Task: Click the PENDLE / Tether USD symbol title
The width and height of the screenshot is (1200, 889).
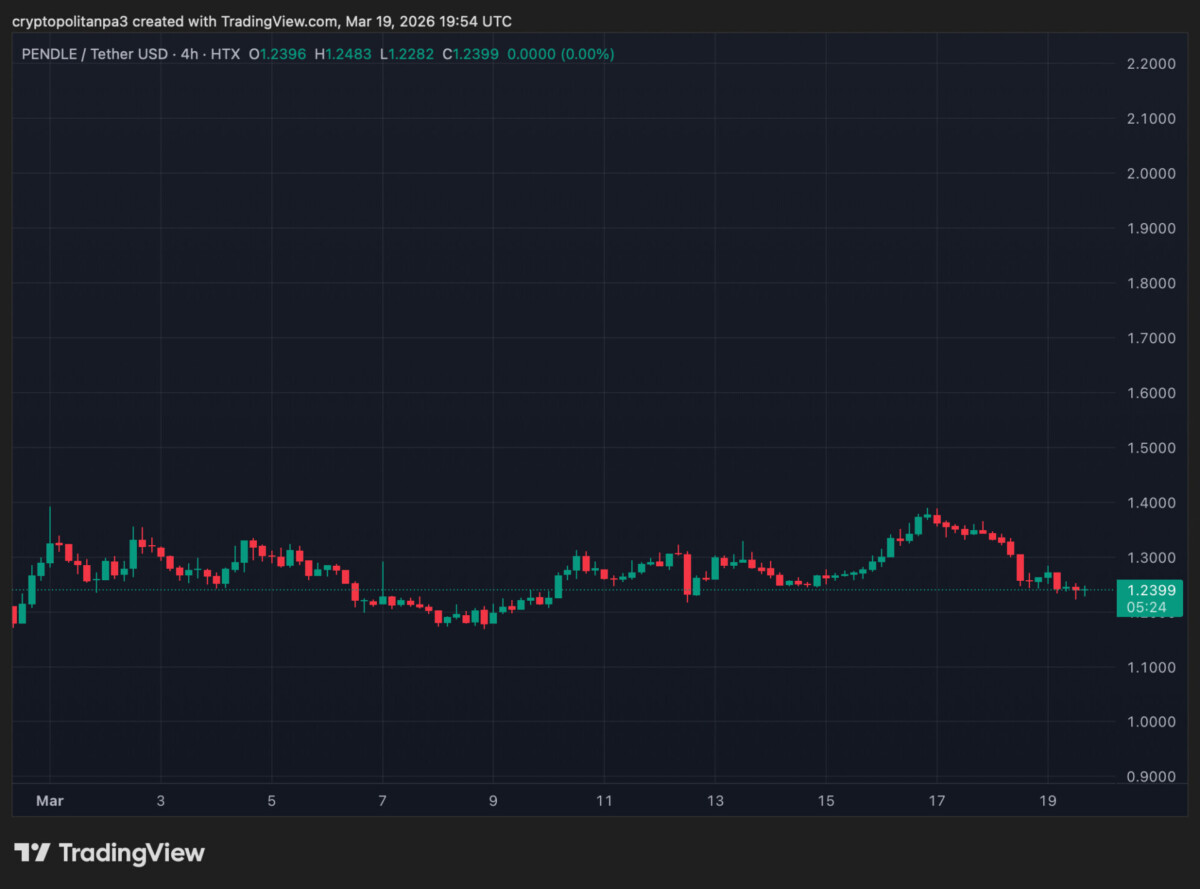Action: click(x=95, y=54)
